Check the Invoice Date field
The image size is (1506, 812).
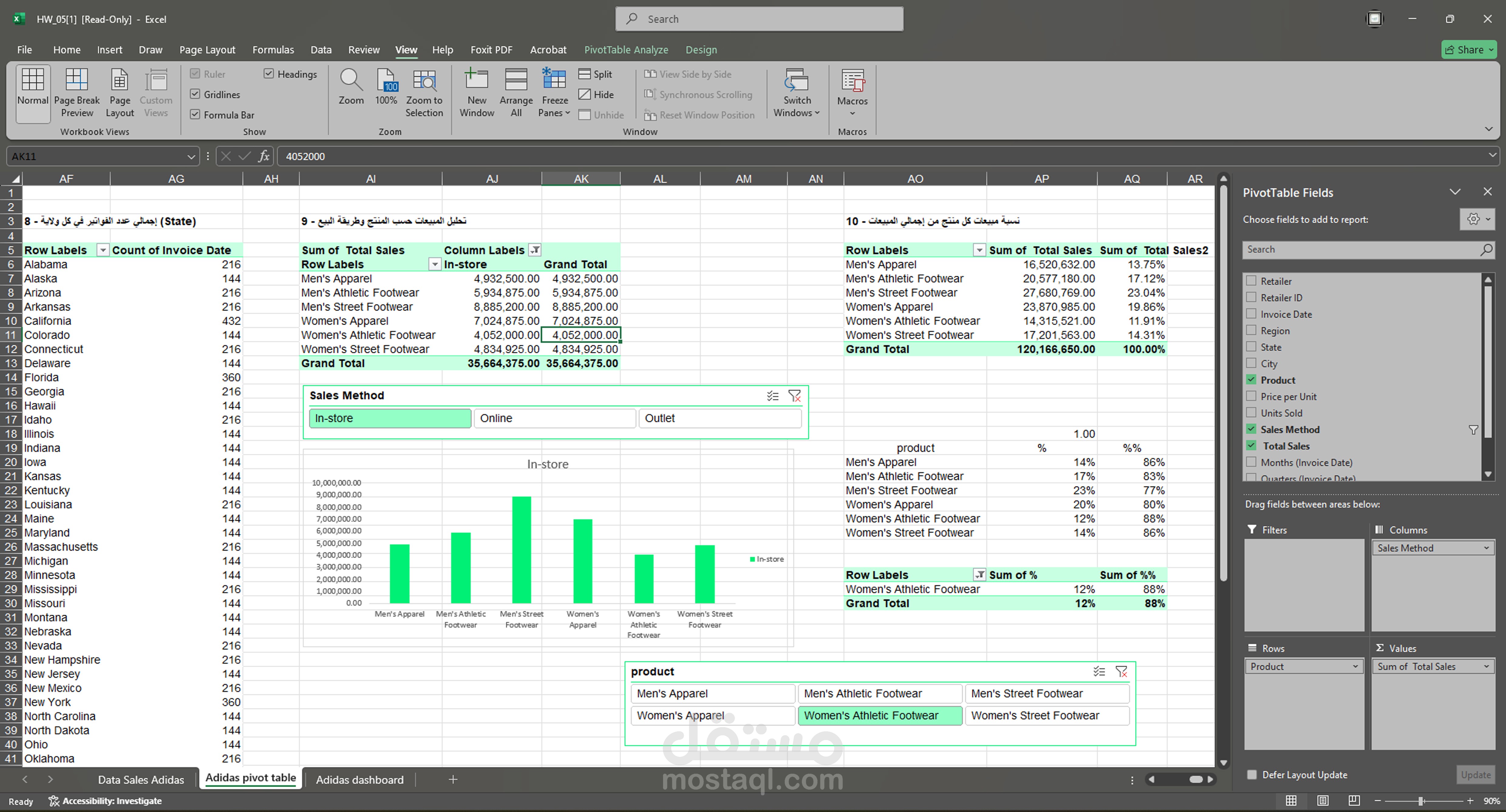1251,314
